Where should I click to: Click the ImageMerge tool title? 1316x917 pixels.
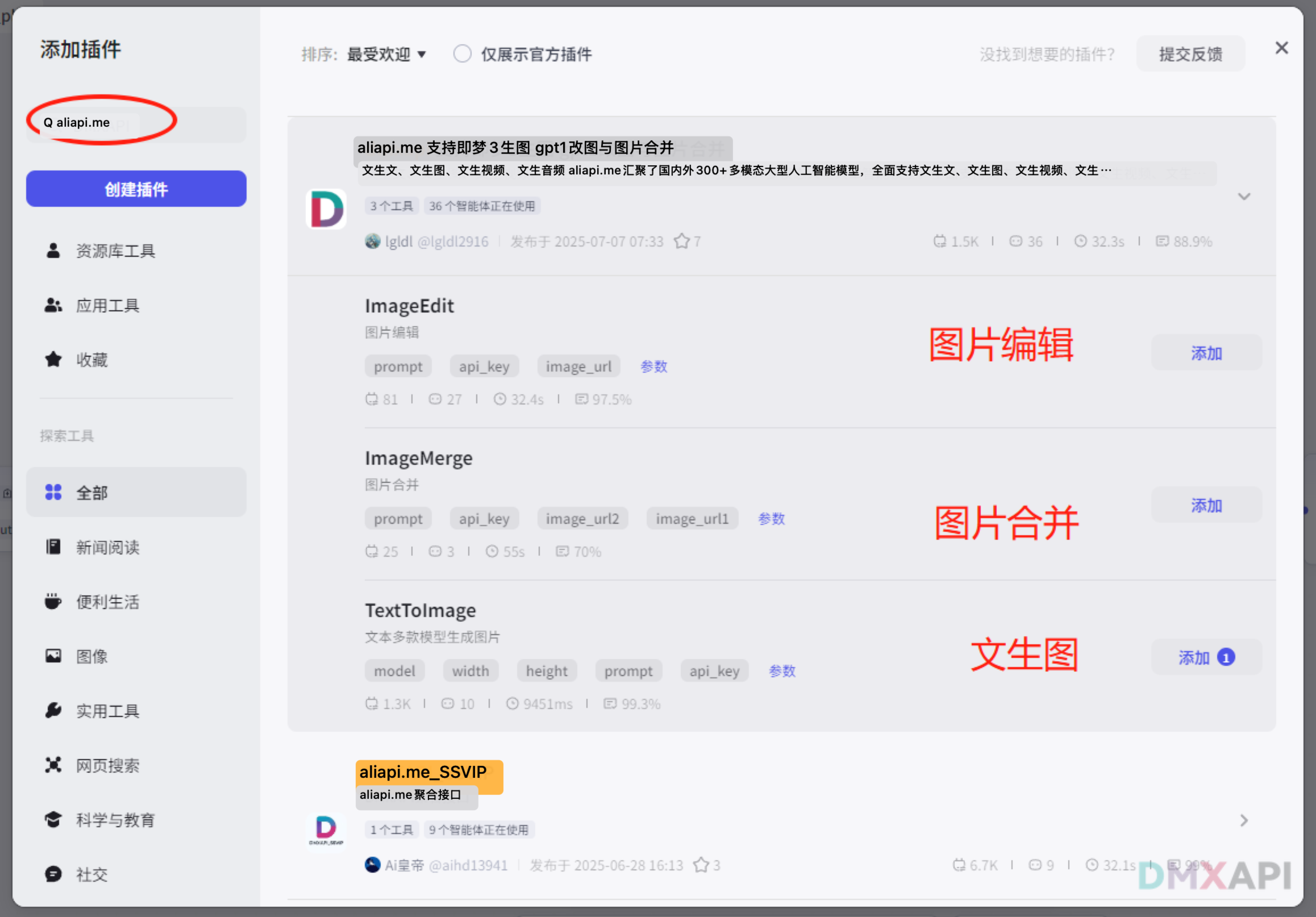pyautogui.click(x=419, y=458)
